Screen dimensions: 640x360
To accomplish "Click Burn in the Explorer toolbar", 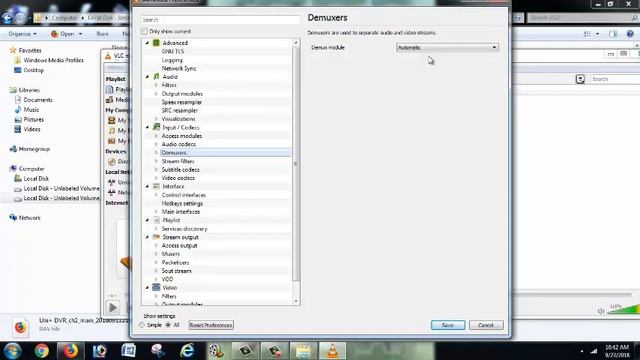I will pyautogui.click(x=102, y=34).
